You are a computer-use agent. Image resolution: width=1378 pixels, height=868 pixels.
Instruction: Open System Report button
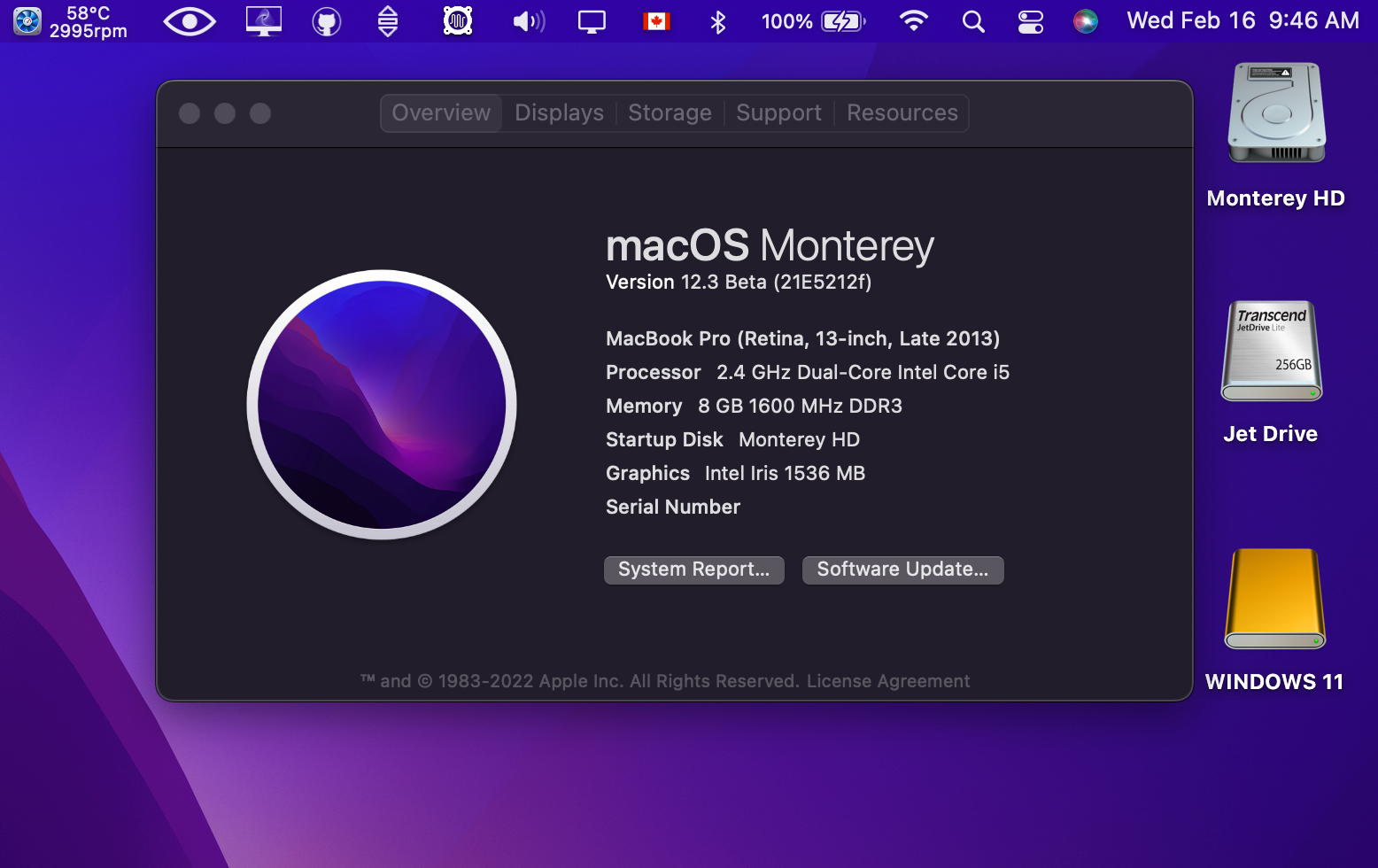(x=694, y=570)
